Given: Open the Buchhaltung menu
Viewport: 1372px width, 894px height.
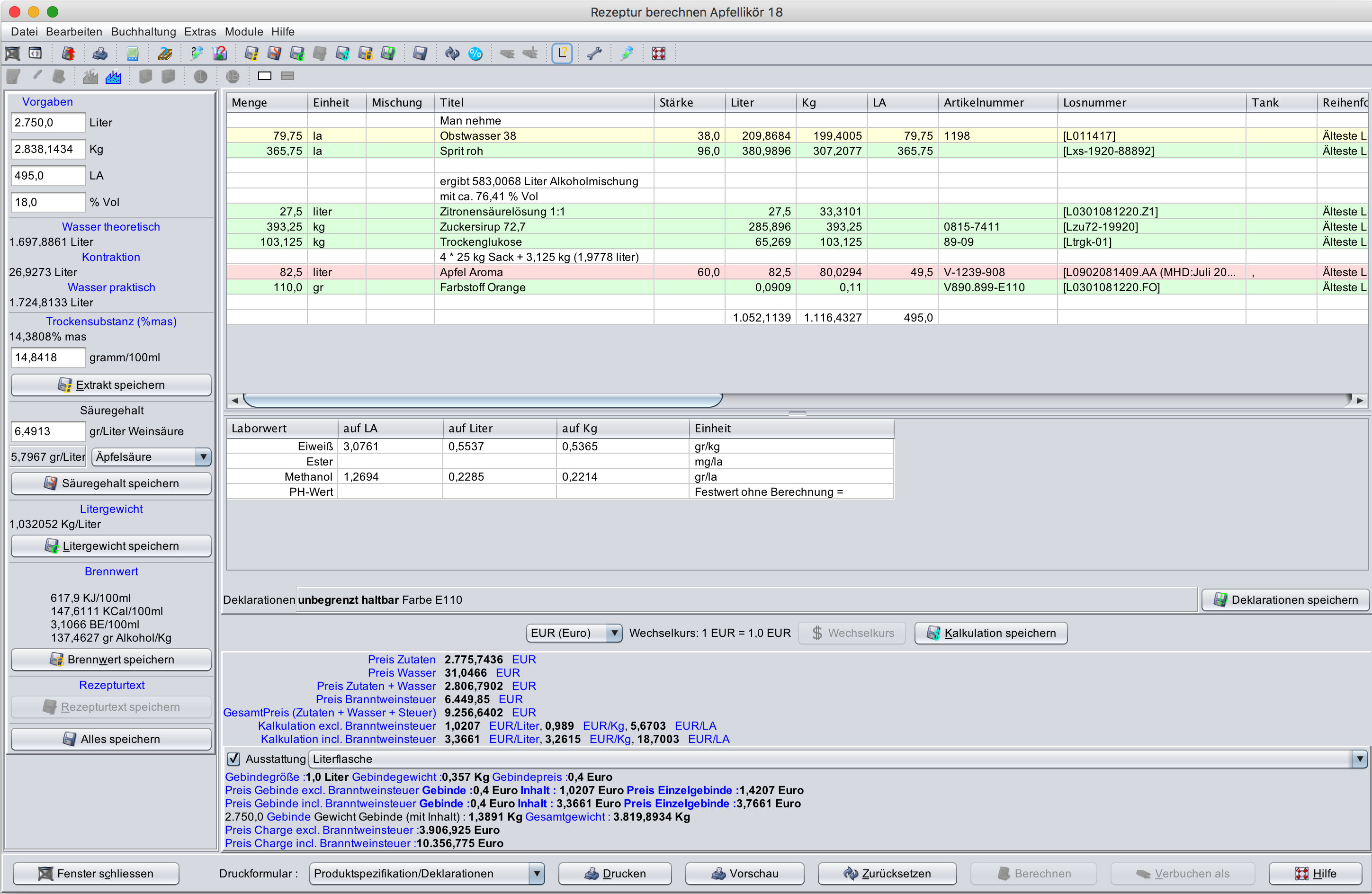Looking at the screenshot, I should [x=143, y=32].
